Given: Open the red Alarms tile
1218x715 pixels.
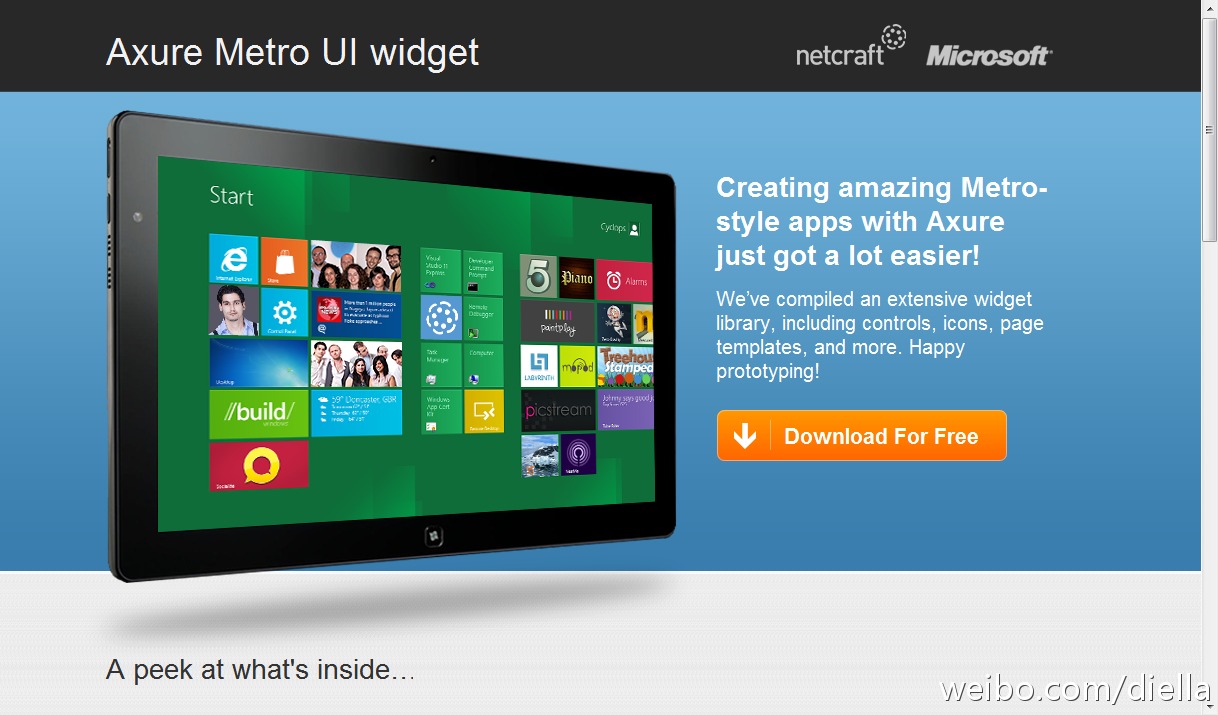Looking at the screenshot, I should 625,280.
